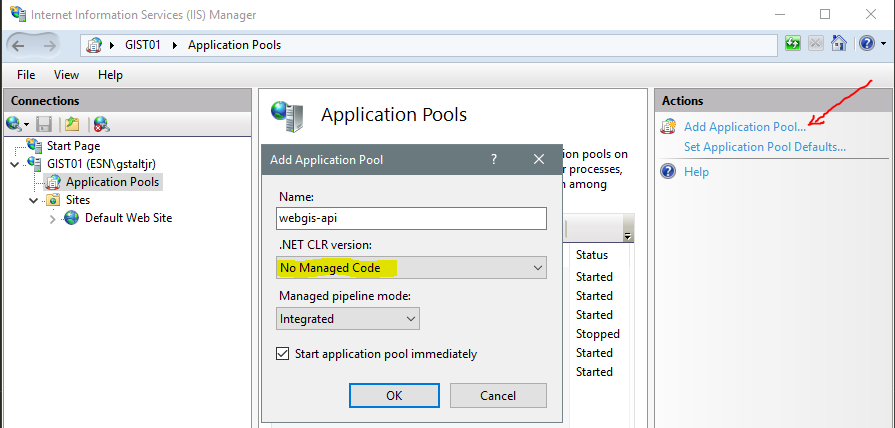Open the Help menu in menu bar
The image size is (895, 428).
(110, 75)
